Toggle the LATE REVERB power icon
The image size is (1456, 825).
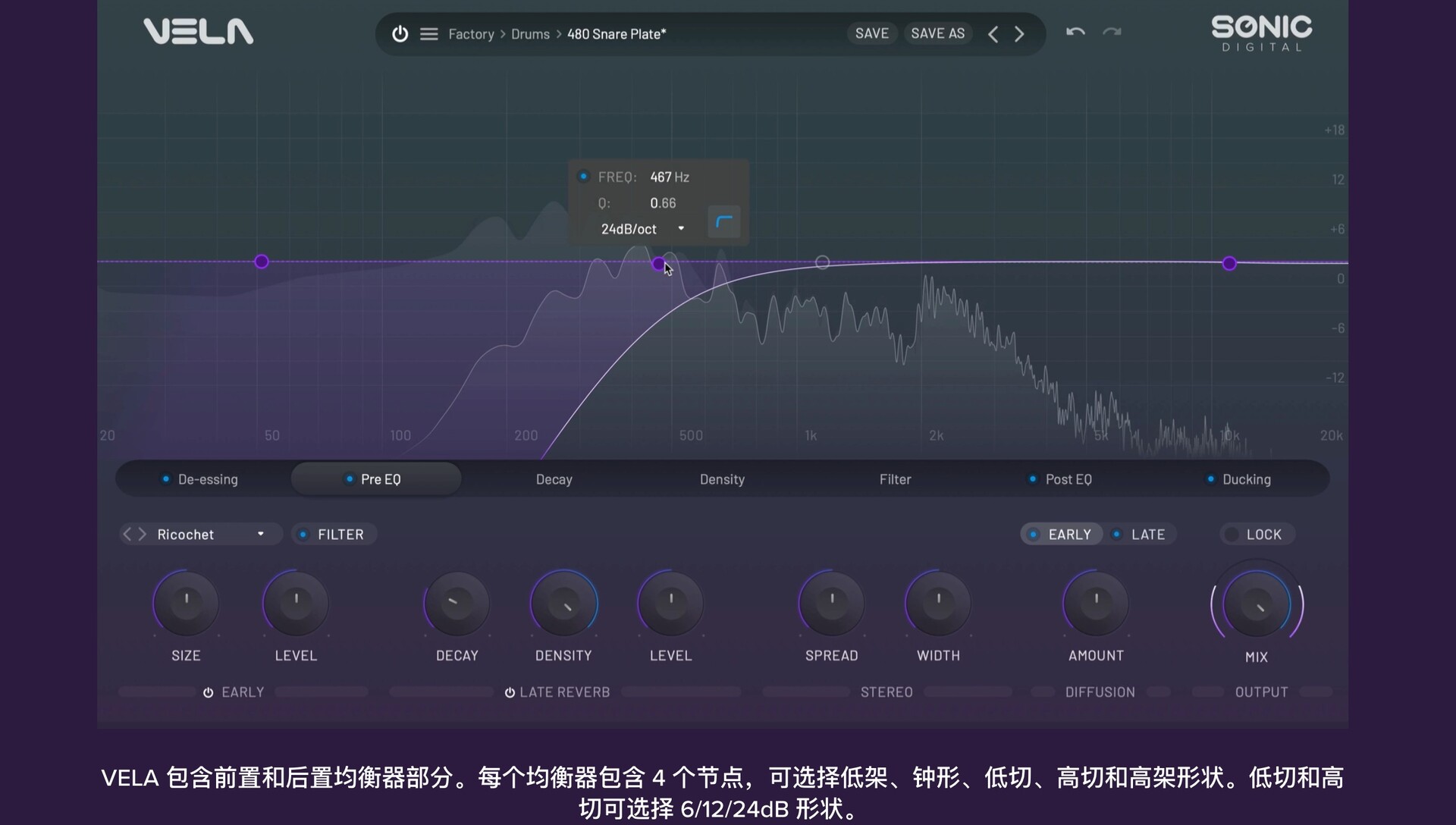[510, 692]
